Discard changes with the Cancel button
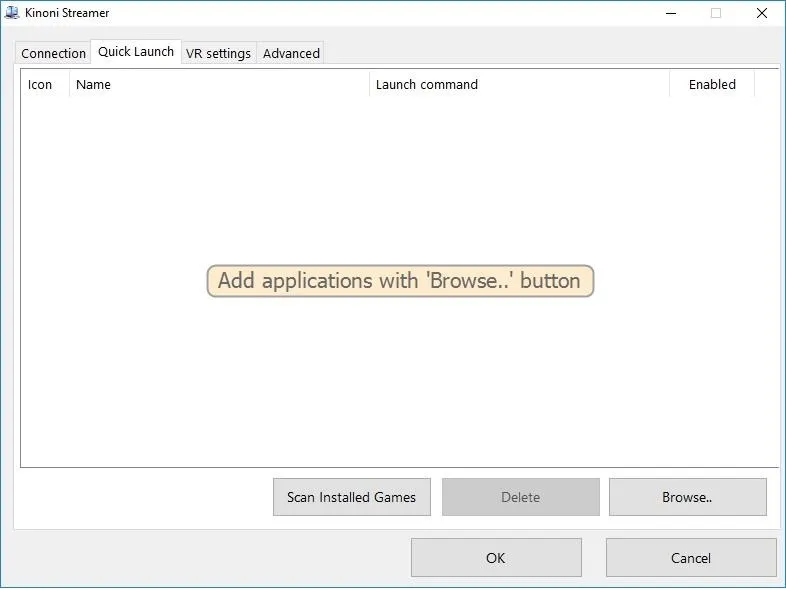The height and width of the screenshot is (589, 786). tap(691, 557)
